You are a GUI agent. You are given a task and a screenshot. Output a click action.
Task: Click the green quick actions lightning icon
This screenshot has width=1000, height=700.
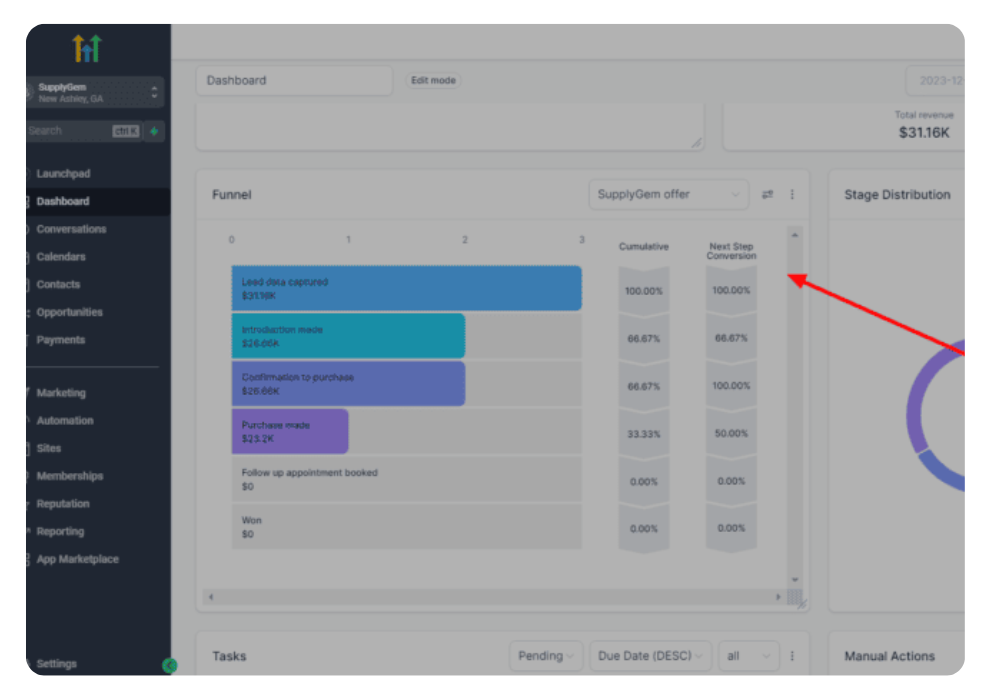pos(154,131)
